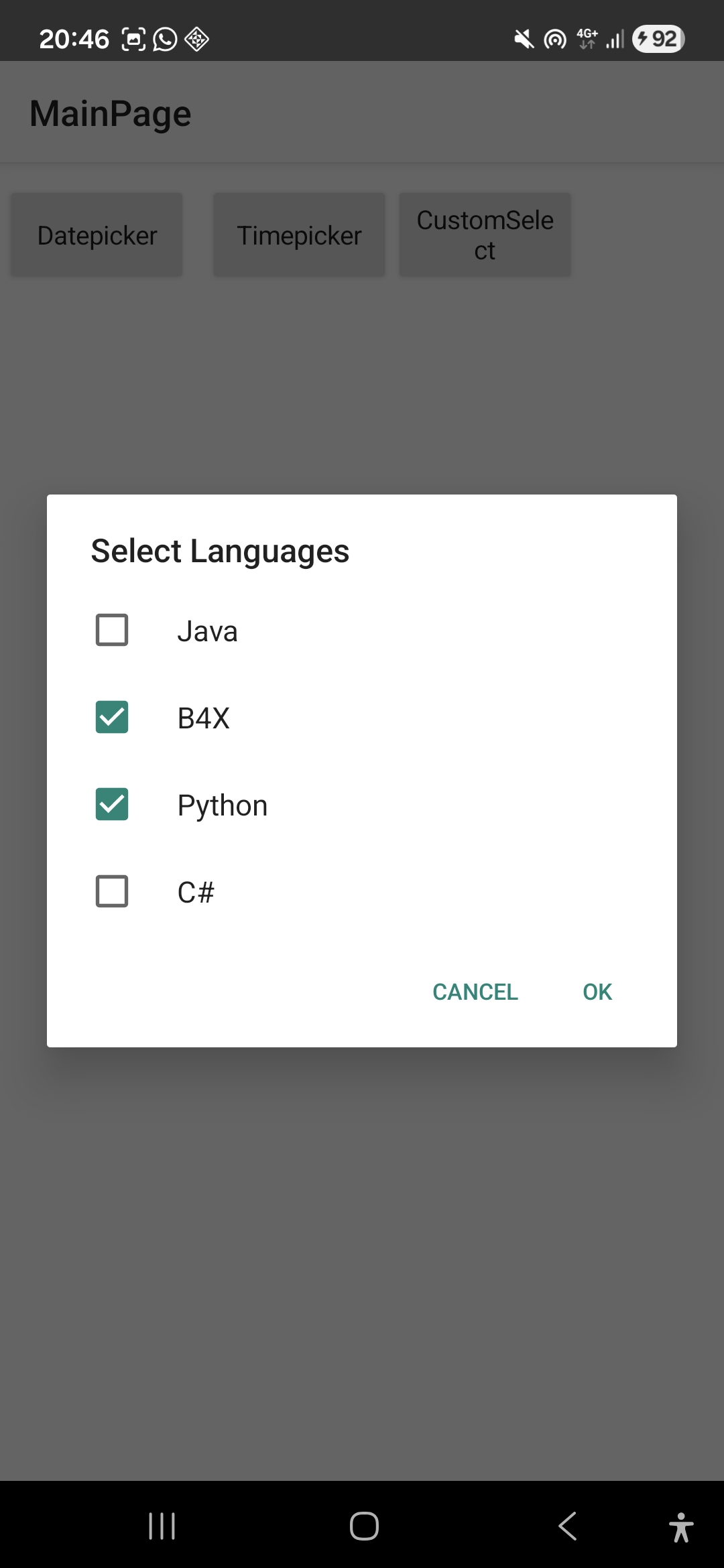Image resolution: width=724 pixels, height=1568 pixels.
Task: Tap the CustomSelect button
Action: (485, 235)
